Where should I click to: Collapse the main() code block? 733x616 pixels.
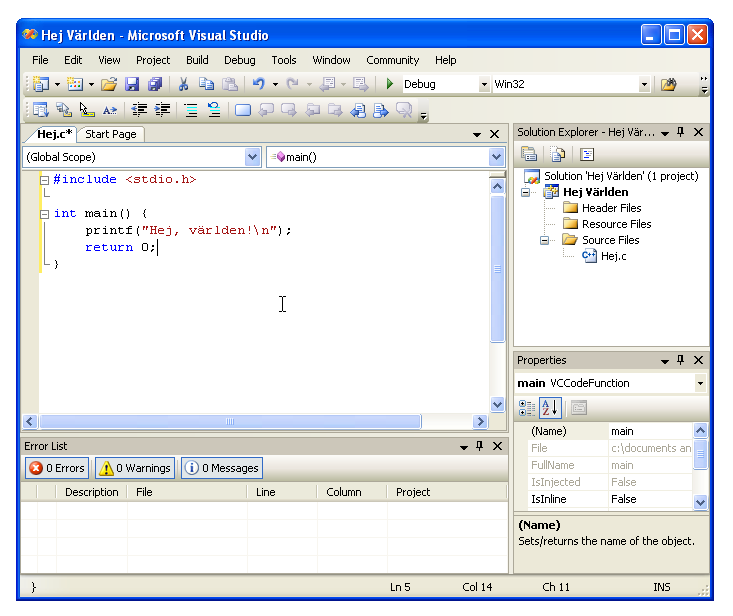click(44, 214)
